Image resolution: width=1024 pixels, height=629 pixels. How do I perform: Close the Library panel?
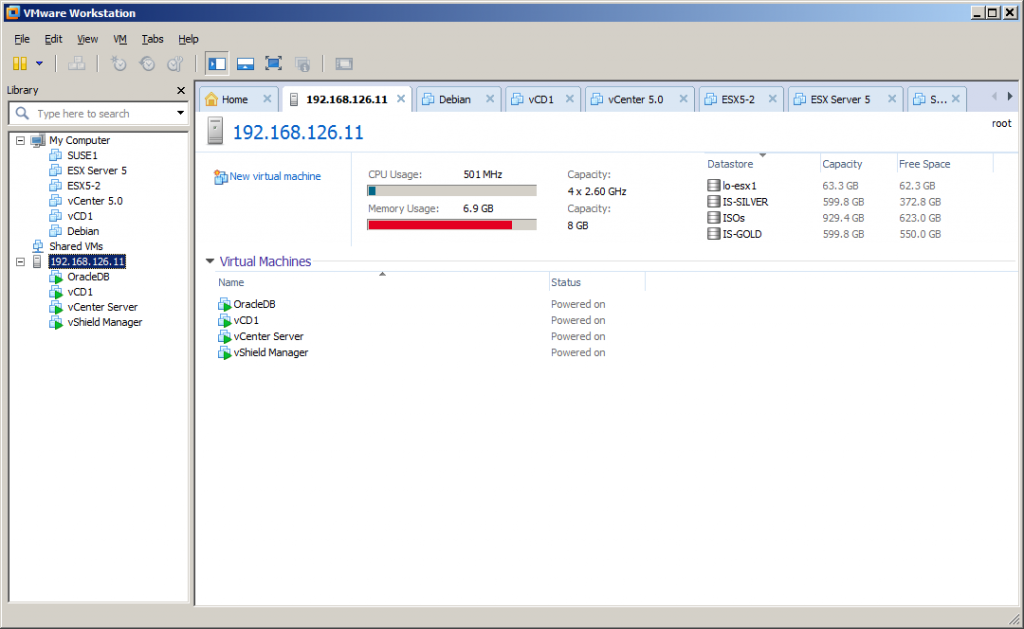181,90
